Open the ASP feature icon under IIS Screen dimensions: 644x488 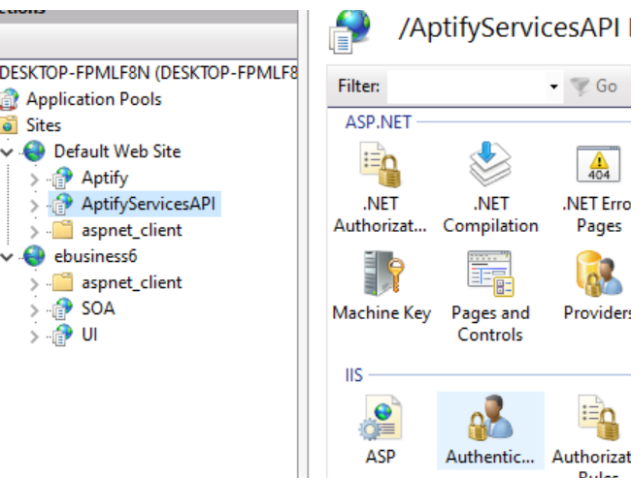tap(380, 418)
